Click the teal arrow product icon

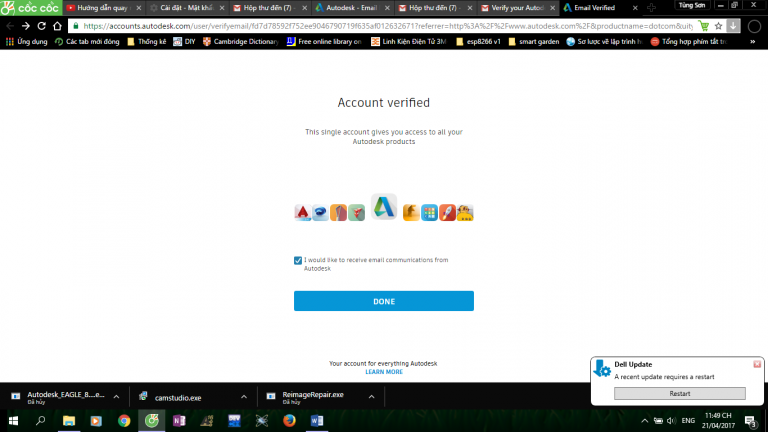[x=357, y=213]
